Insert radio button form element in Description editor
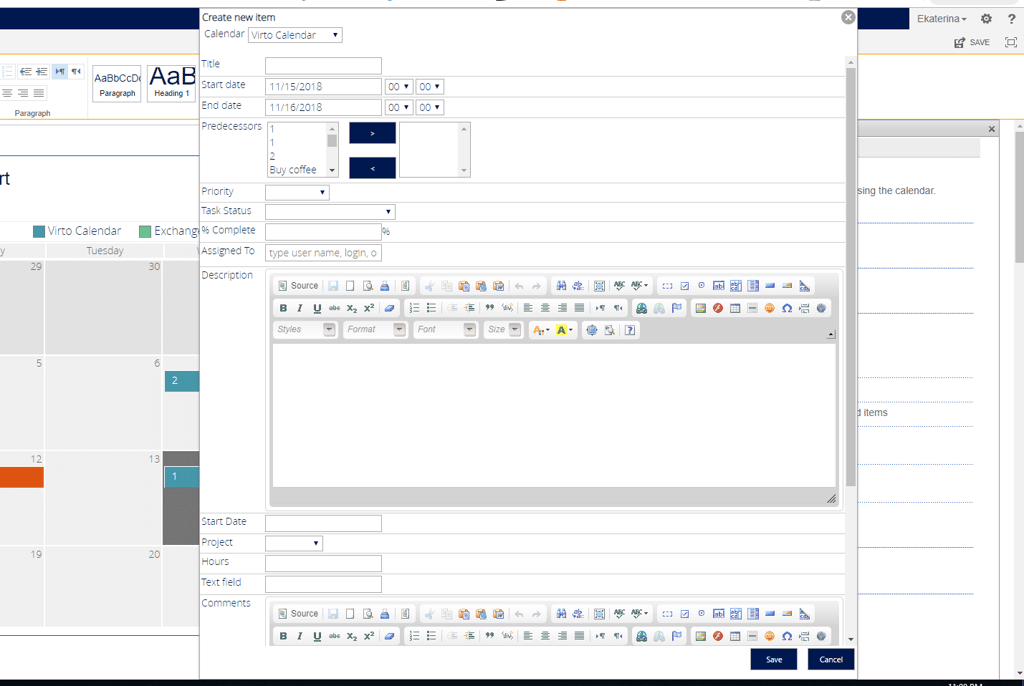This screenshot has height=686, width=1024. coord(701,286)
